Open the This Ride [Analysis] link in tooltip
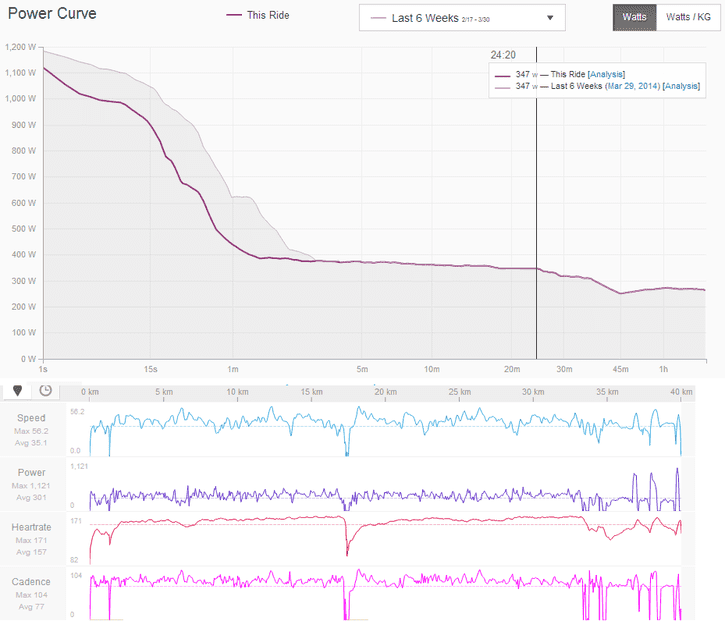Screen dimensions: 725x621 606,74
